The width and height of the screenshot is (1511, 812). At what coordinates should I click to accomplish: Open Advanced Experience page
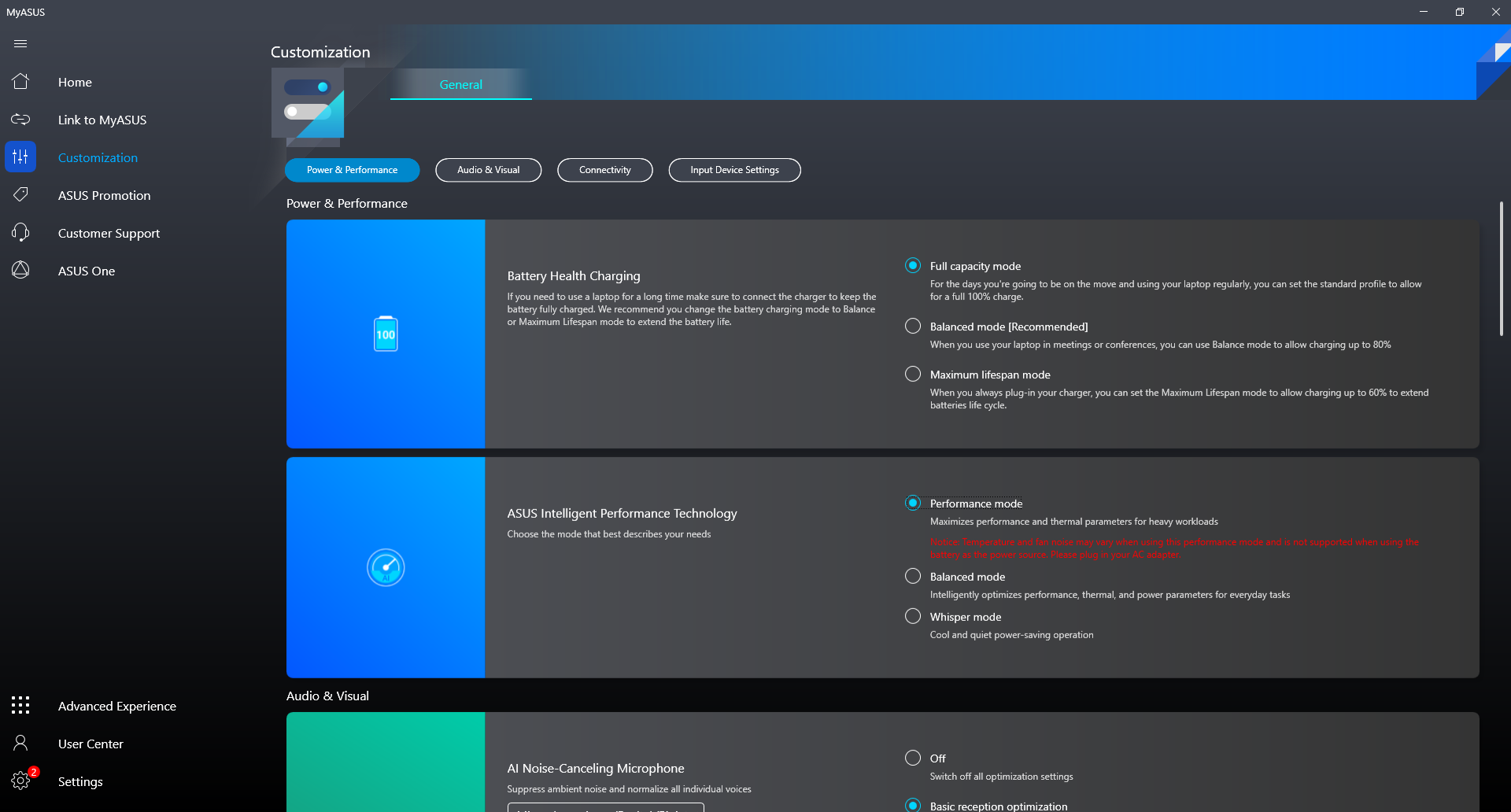coord(117,706)
